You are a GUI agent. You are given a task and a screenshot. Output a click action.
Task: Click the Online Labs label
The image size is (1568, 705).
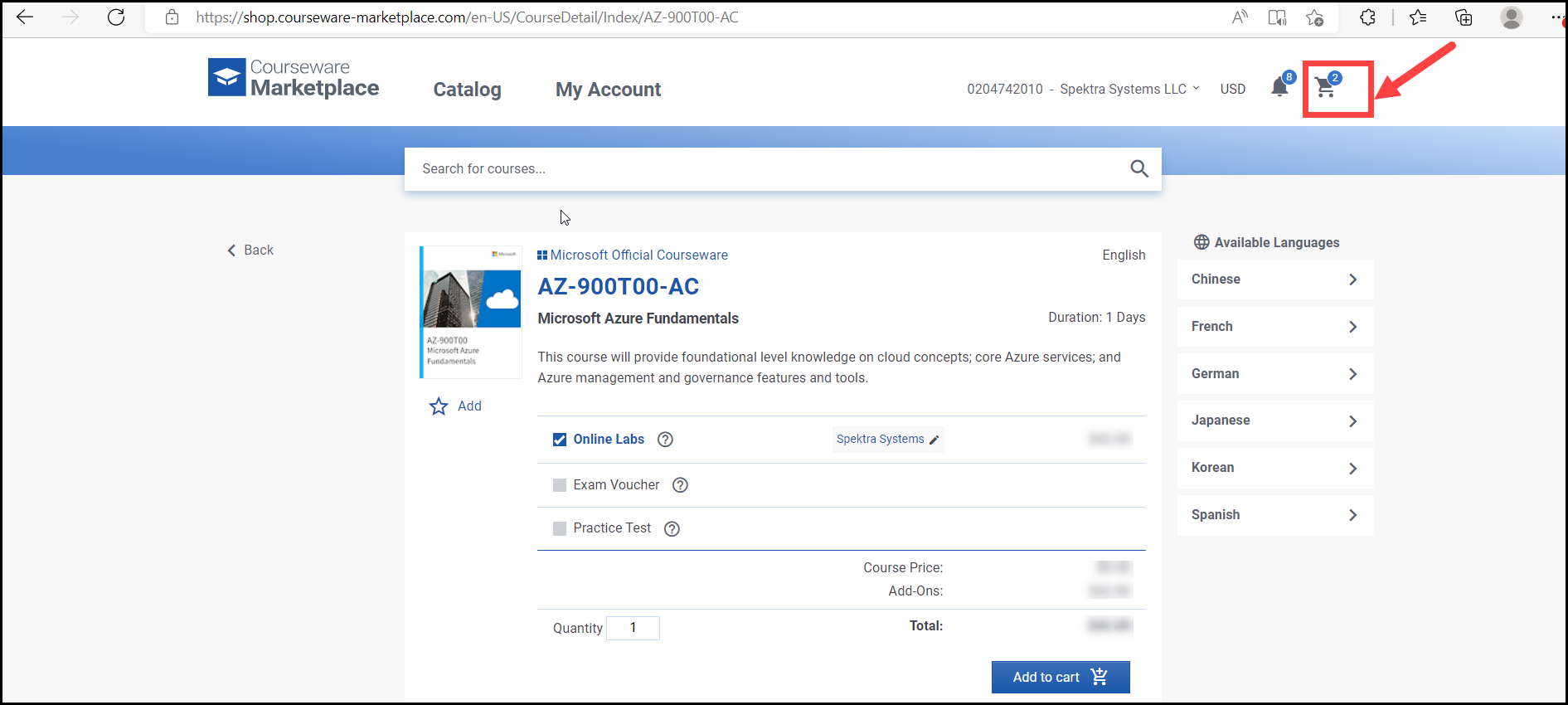coord(609,439)
